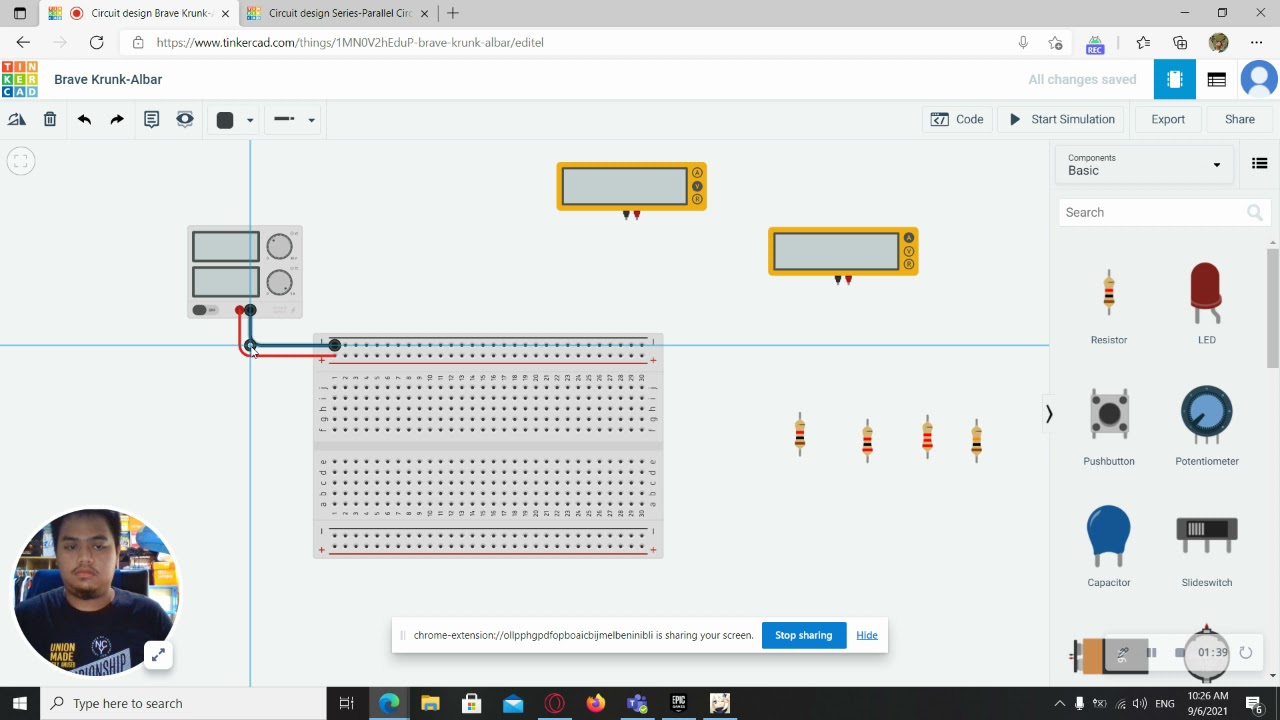
Task: Select the Brave Krunk-Albar browser tab
Action: coord(140,13)
